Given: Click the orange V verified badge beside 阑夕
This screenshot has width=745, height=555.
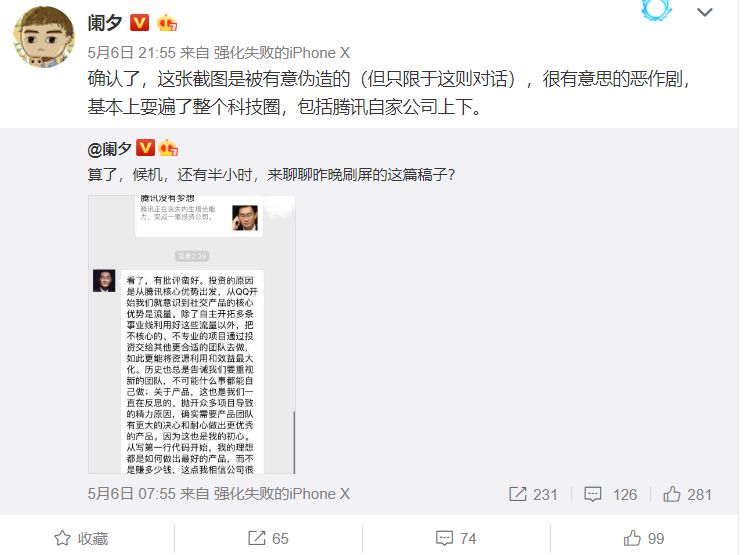Looking at the screenshot, I should (x=140, y=22).
